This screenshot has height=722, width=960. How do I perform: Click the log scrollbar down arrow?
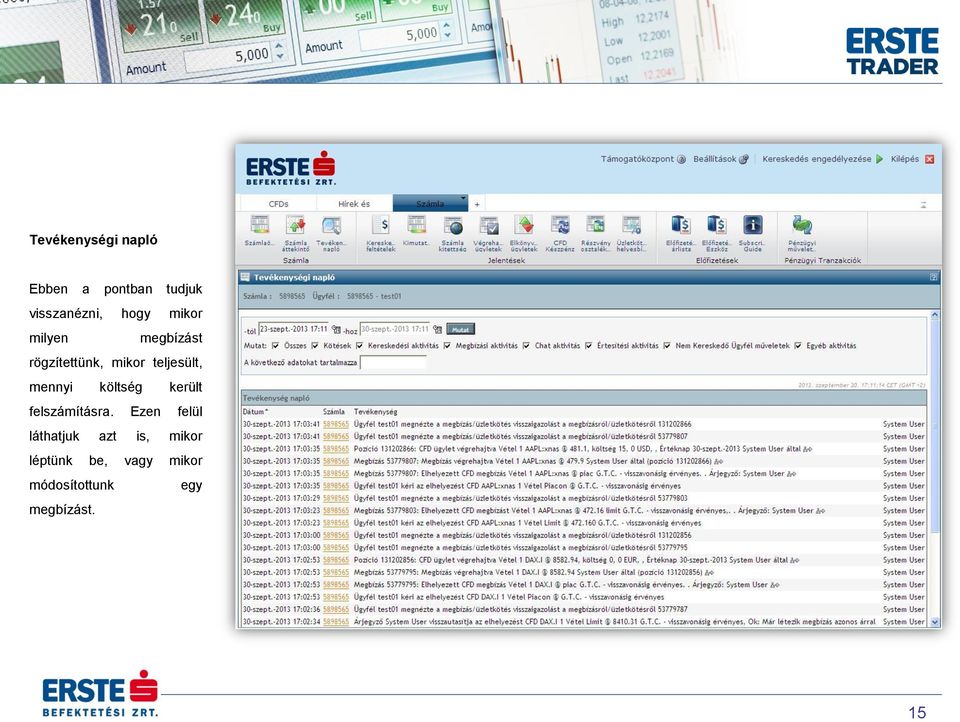935,622
